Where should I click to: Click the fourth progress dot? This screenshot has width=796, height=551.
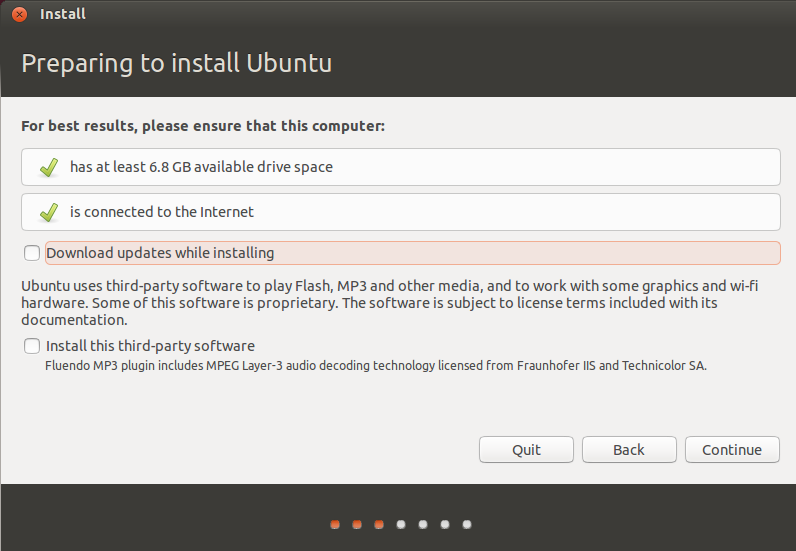point(401,523)
